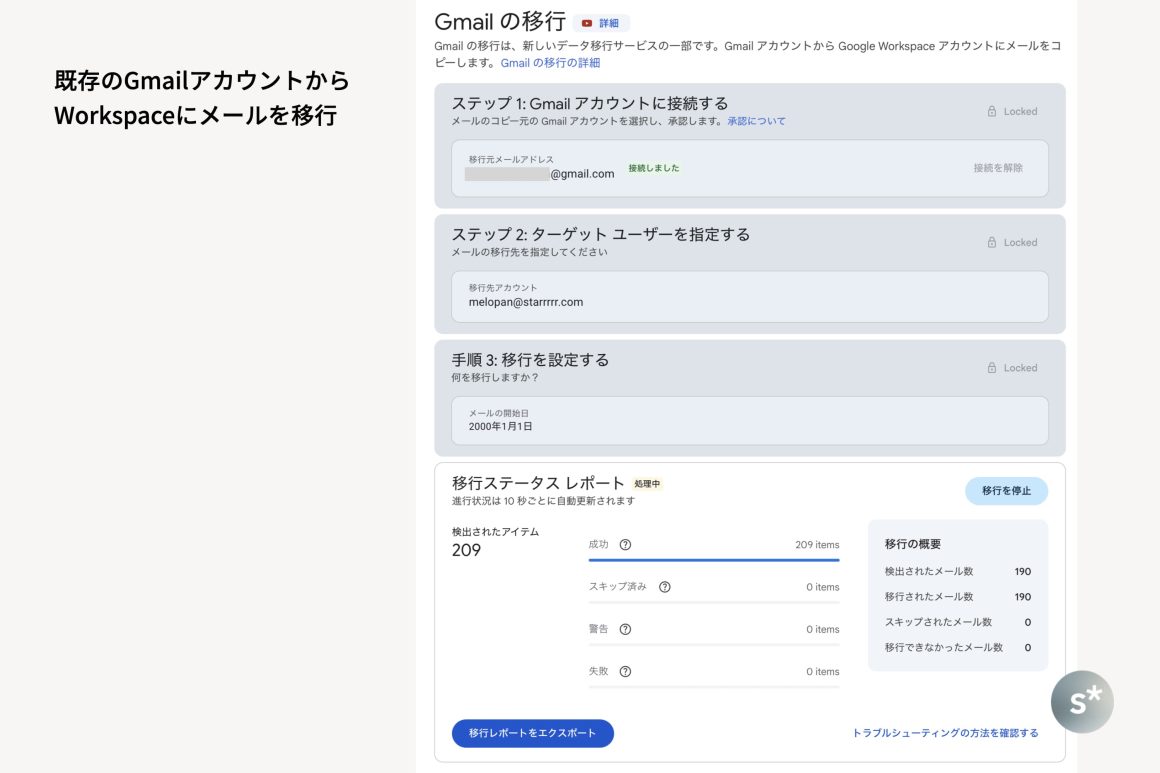Click help icon next to 失敗
The width and height of the screenshot is (1160, 773).
point(625,672)
